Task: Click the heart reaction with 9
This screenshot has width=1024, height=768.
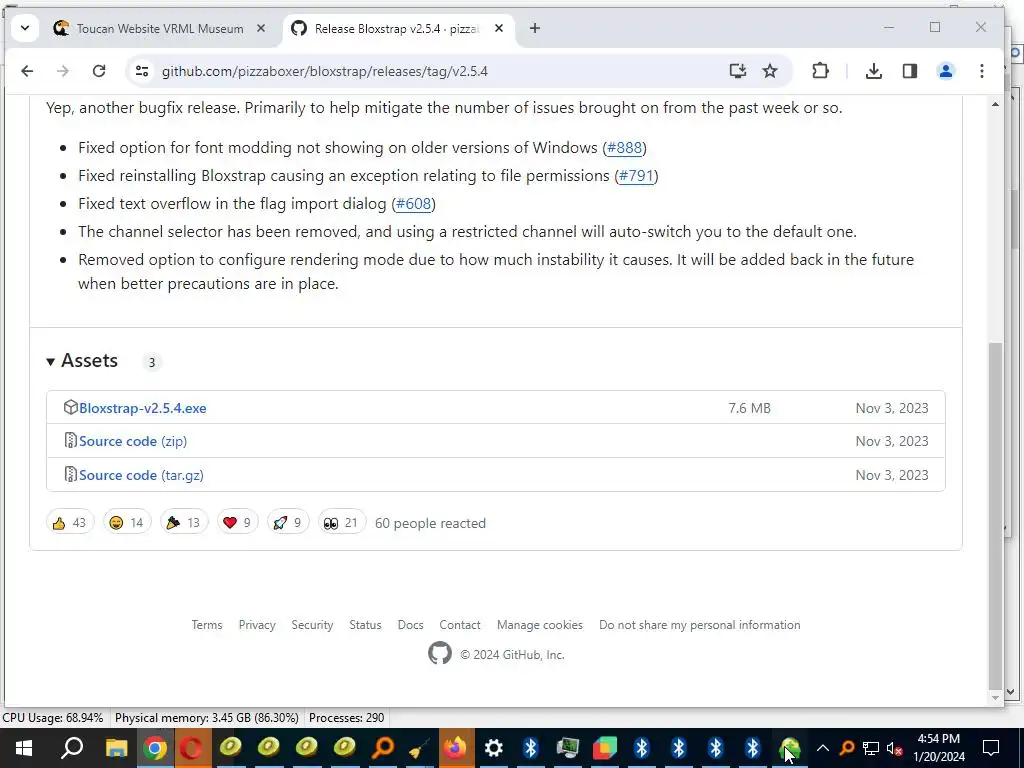Action: click(x=237, y=522)
